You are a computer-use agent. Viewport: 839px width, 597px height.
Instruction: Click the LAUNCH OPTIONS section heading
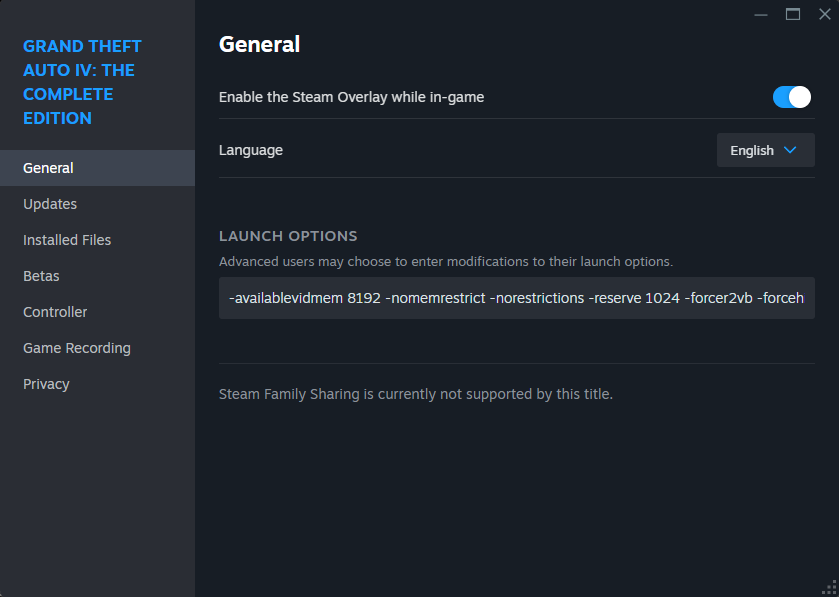point(288,236)
